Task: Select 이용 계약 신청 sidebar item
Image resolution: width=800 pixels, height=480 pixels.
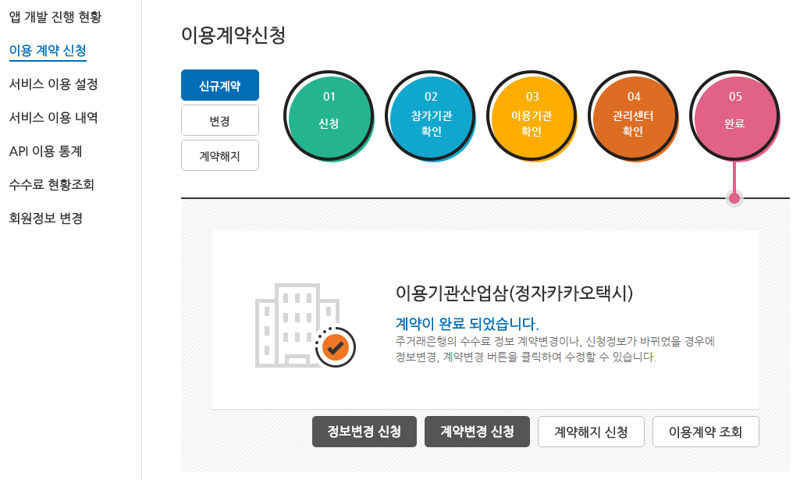Action: (x=47, y=50)
